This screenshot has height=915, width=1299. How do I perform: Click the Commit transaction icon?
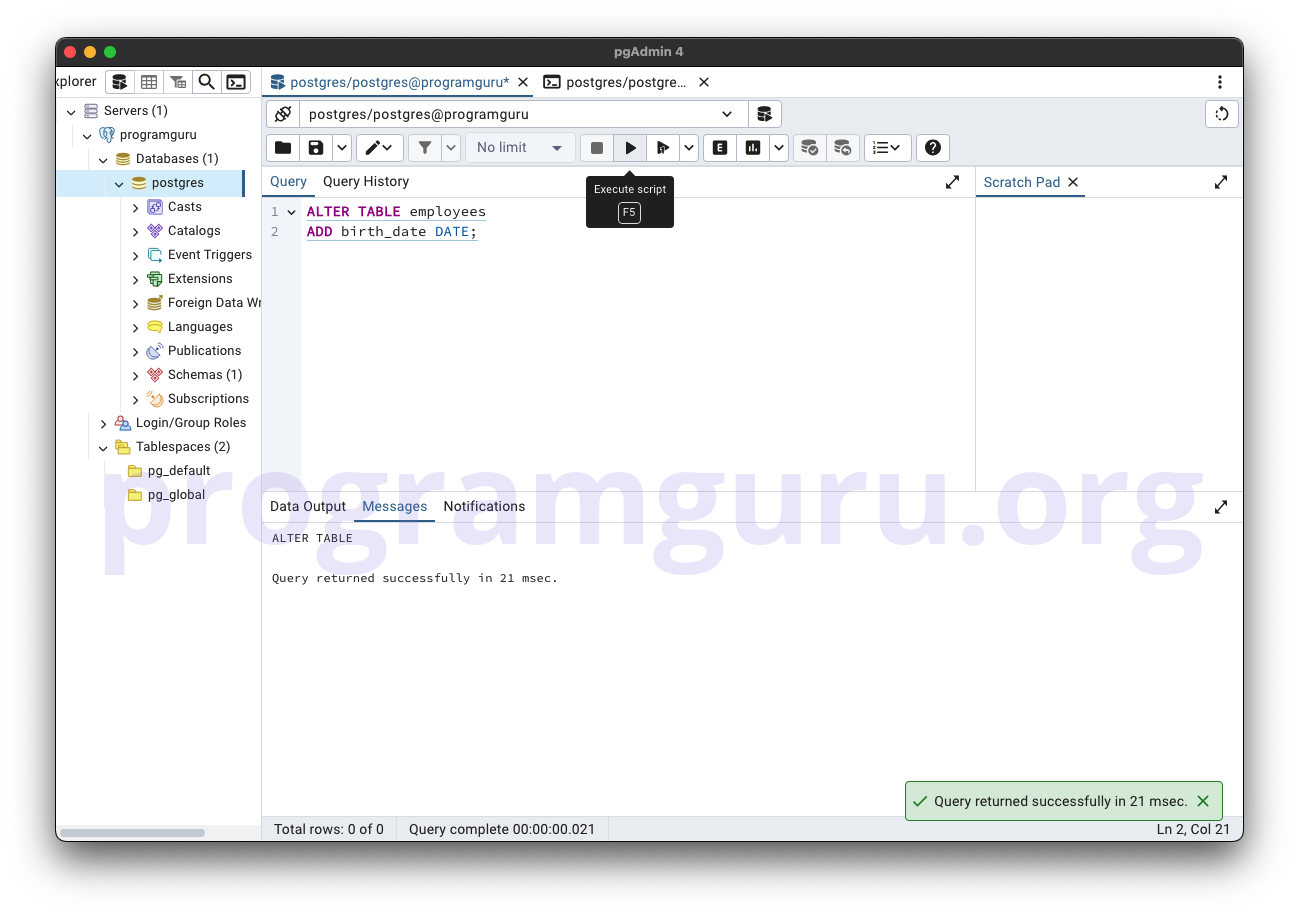(810, 148)
